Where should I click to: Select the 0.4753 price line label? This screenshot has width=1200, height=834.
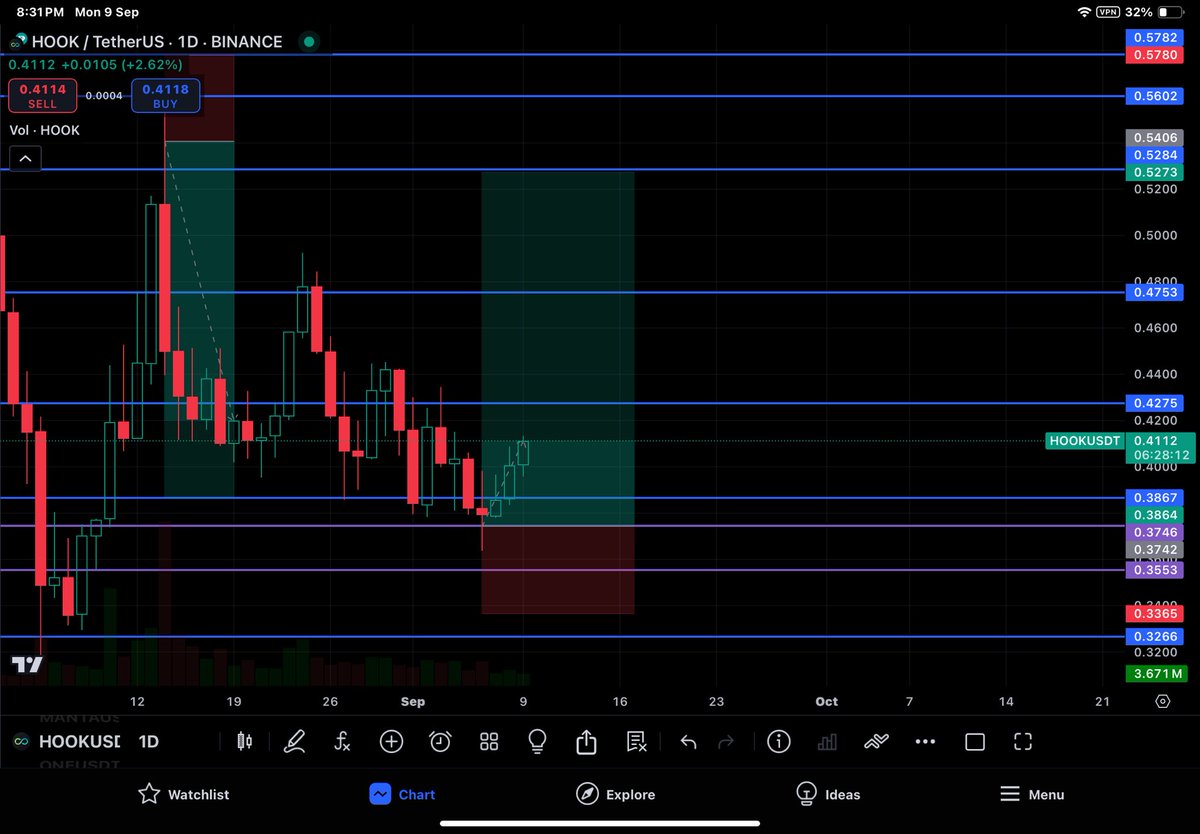point(1155,292)
